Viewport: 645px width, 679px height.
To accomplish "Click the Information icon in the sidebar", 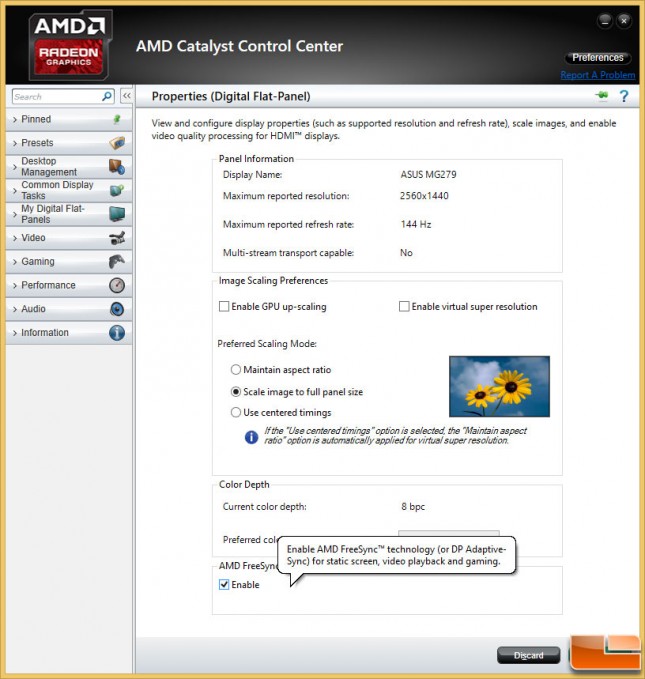I will [117, 333].
